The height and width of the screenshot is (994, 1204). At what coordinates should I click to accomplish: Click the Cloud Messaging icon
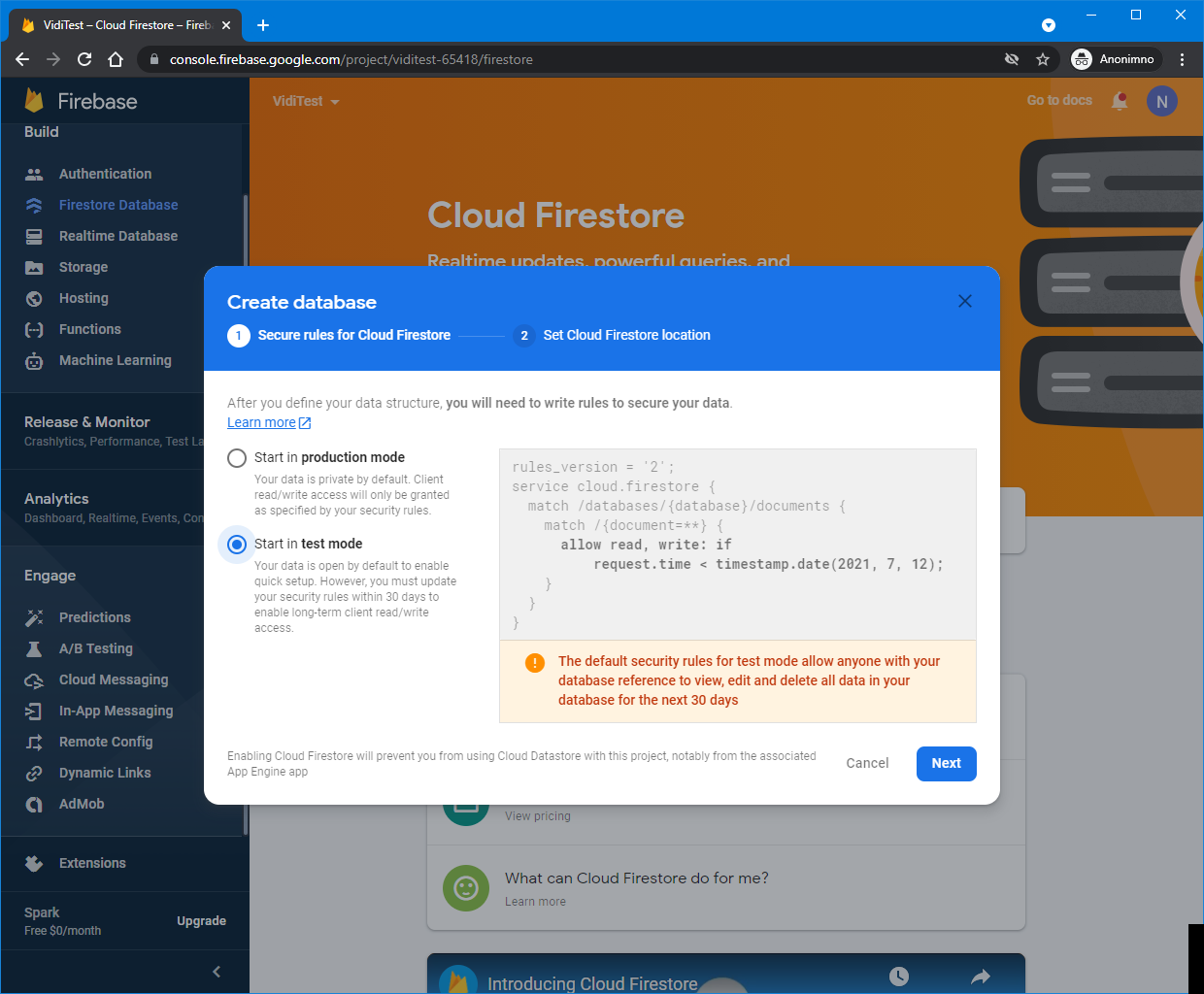coord(34,679)
